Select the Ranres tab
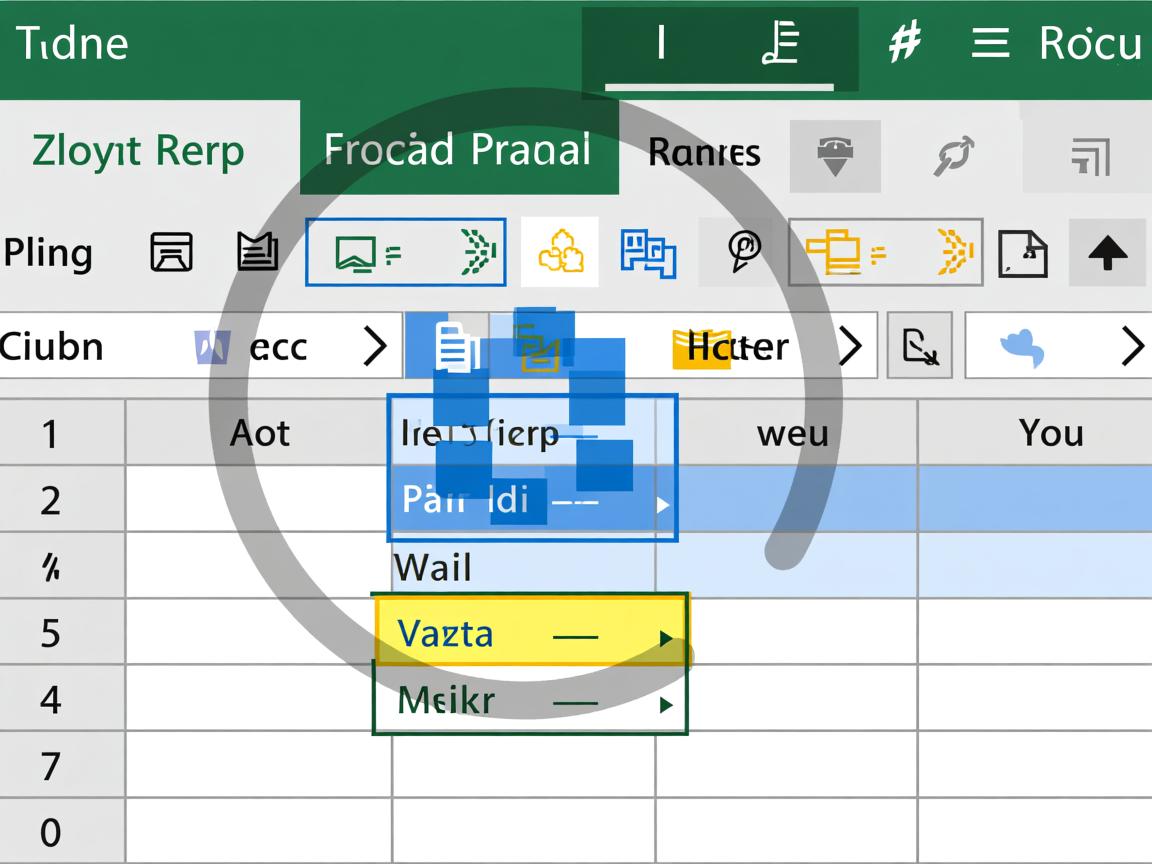1152x864 pixels. point(704,152)
